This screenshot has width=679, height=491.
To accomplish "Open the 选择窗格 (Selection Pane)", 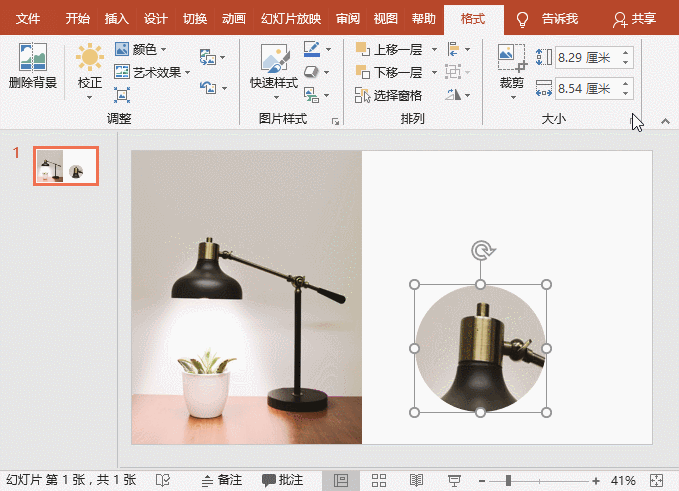I will [390, 95].
